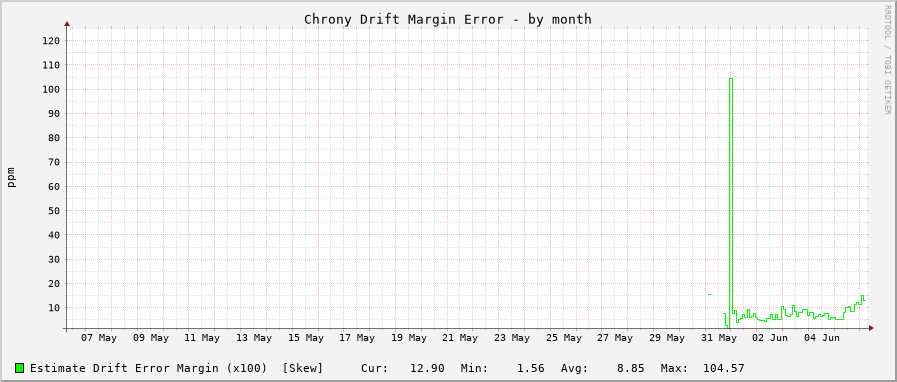This screenshot has height=382, width=897.
Task: Click the 90 y-axis tick label
Action: click(x=53, y=114)
